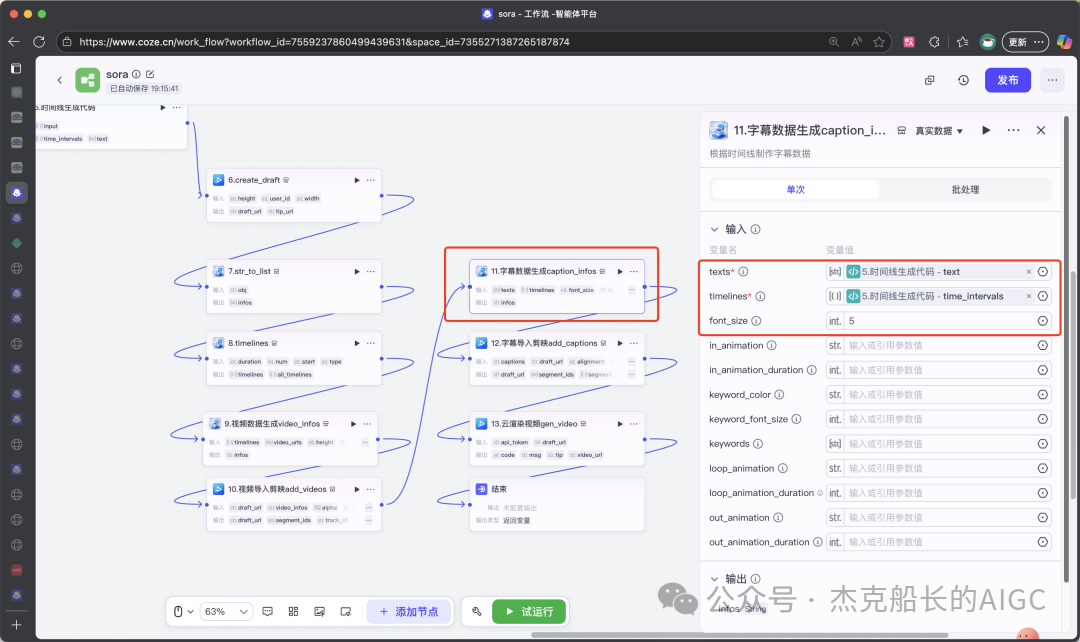Select the 11.字幕数据生成caption_infos node title

tap(543, 271)
